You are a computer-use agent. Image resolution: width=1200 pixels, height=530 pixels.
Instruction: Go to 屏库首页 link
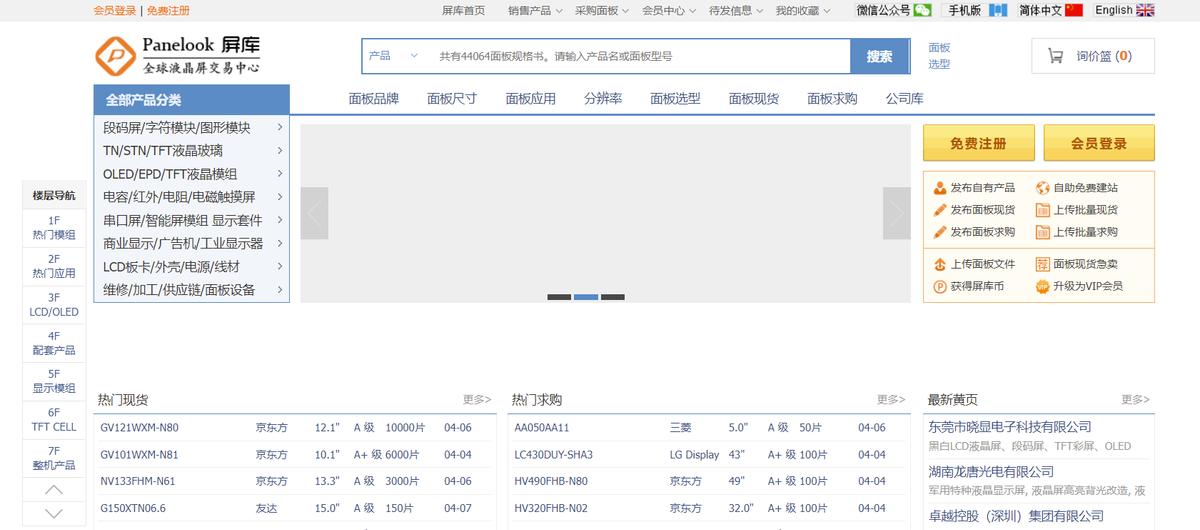pos(463,10)
